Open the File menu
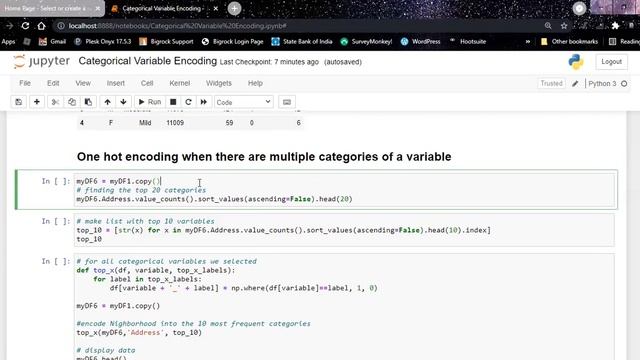Screen dimensions: 640x360 pos(25,83)
